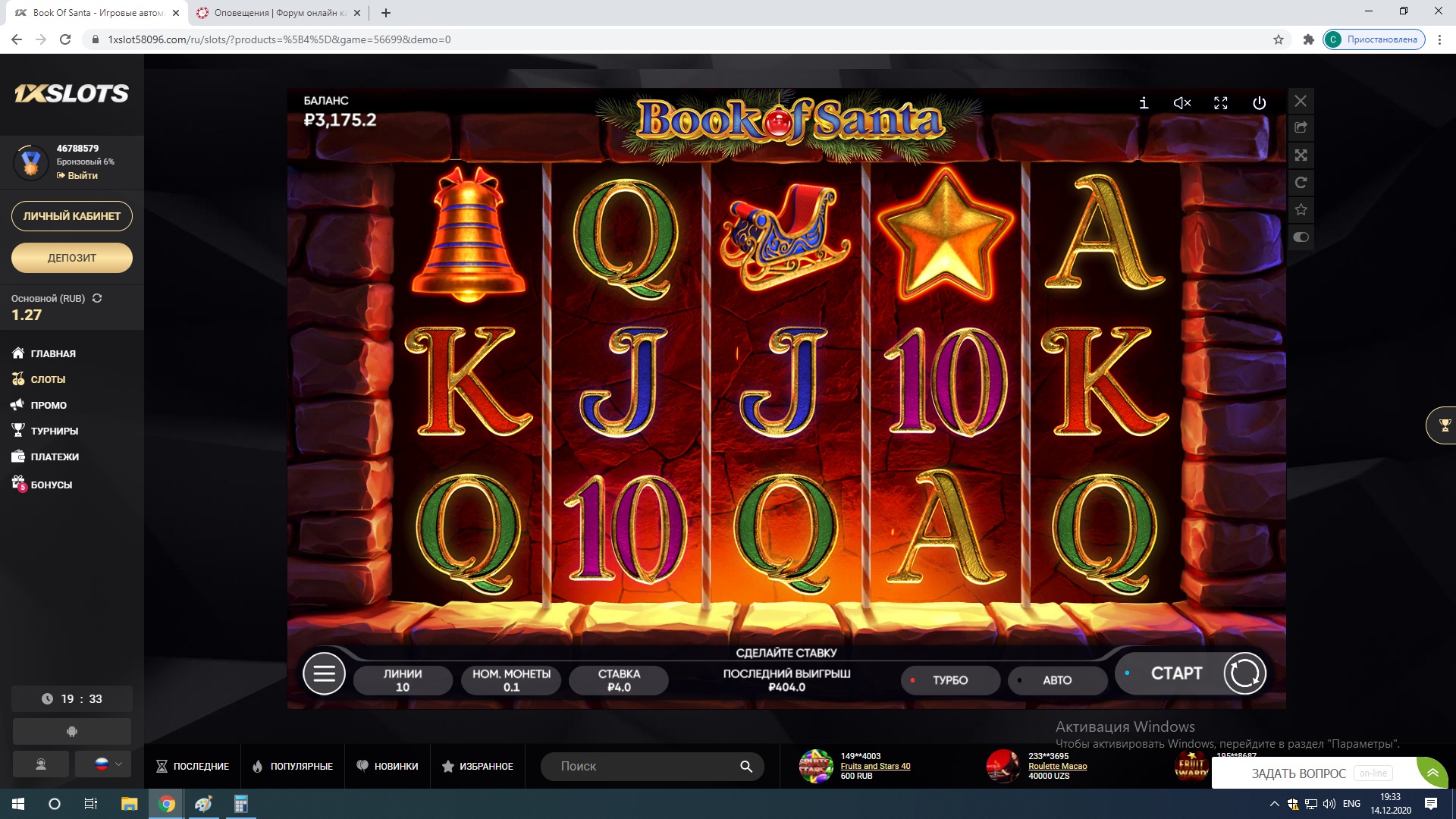
Task: Enter game fullscreen mode icon
Action: [1221, 103]
